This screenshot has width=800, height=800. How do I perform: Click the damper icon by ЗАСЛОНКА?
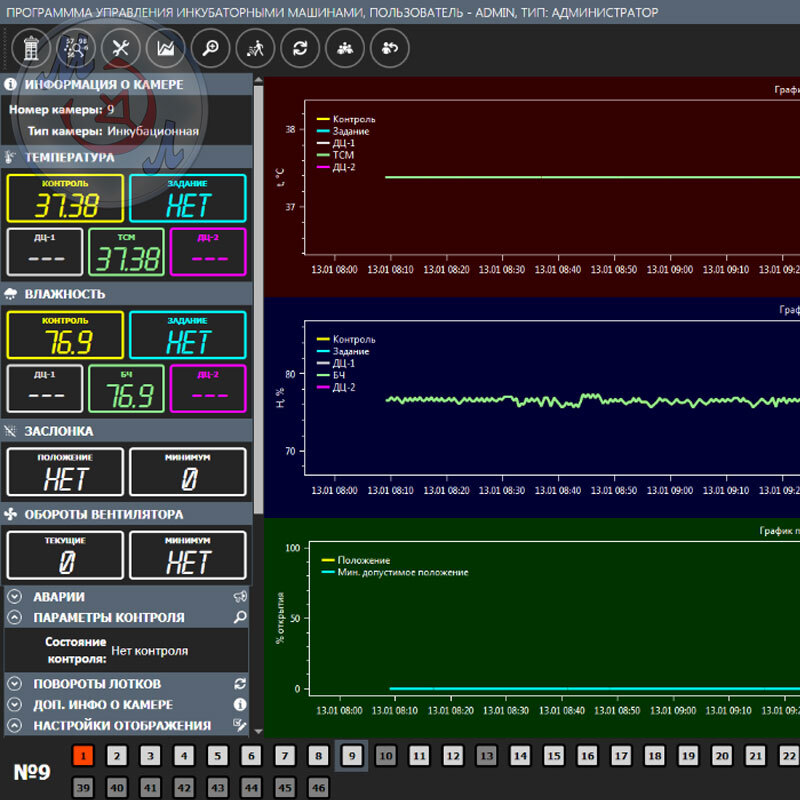10,431
